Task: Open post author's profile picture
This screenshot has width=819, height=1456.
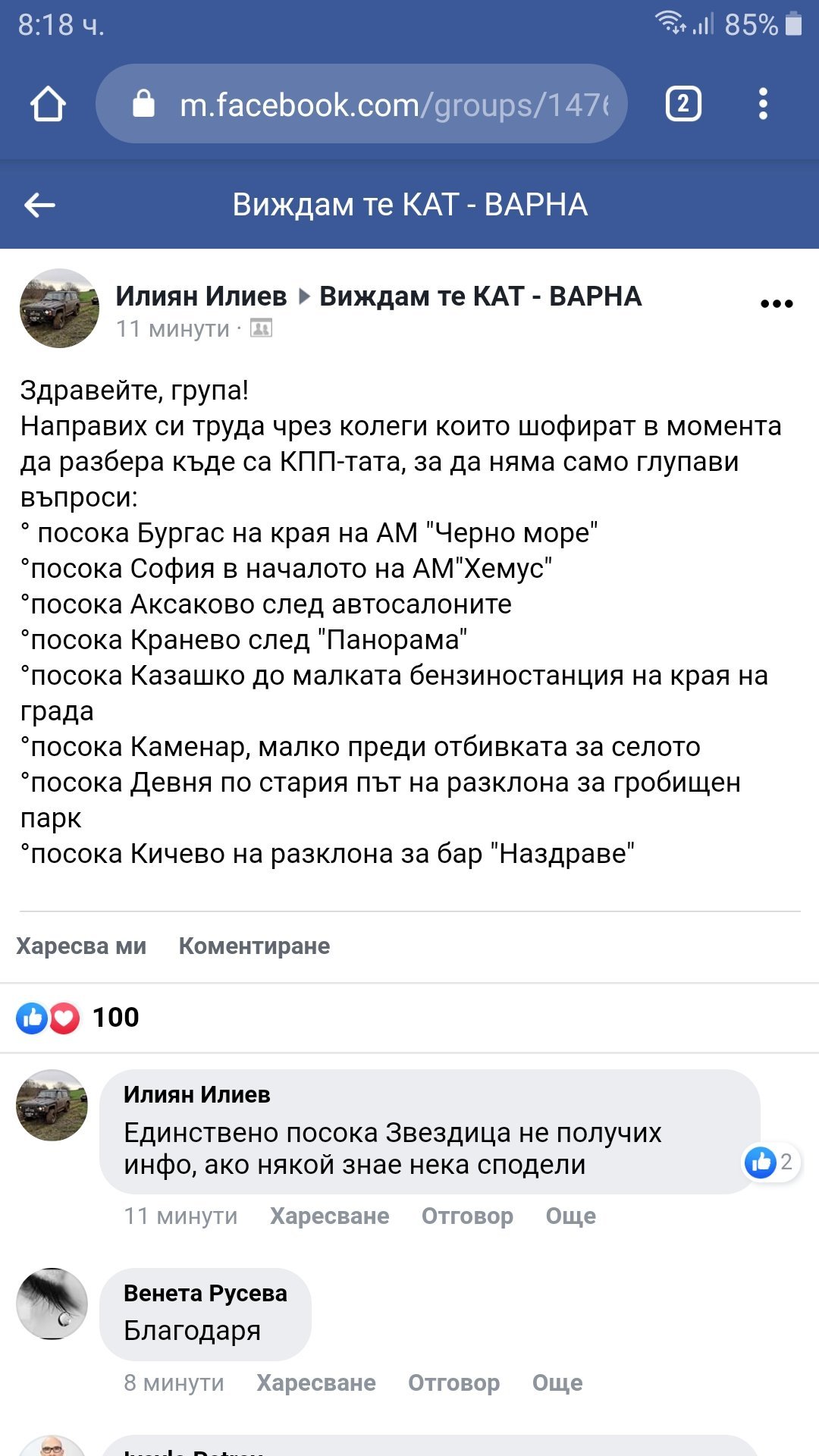Action: coord(59,308)
